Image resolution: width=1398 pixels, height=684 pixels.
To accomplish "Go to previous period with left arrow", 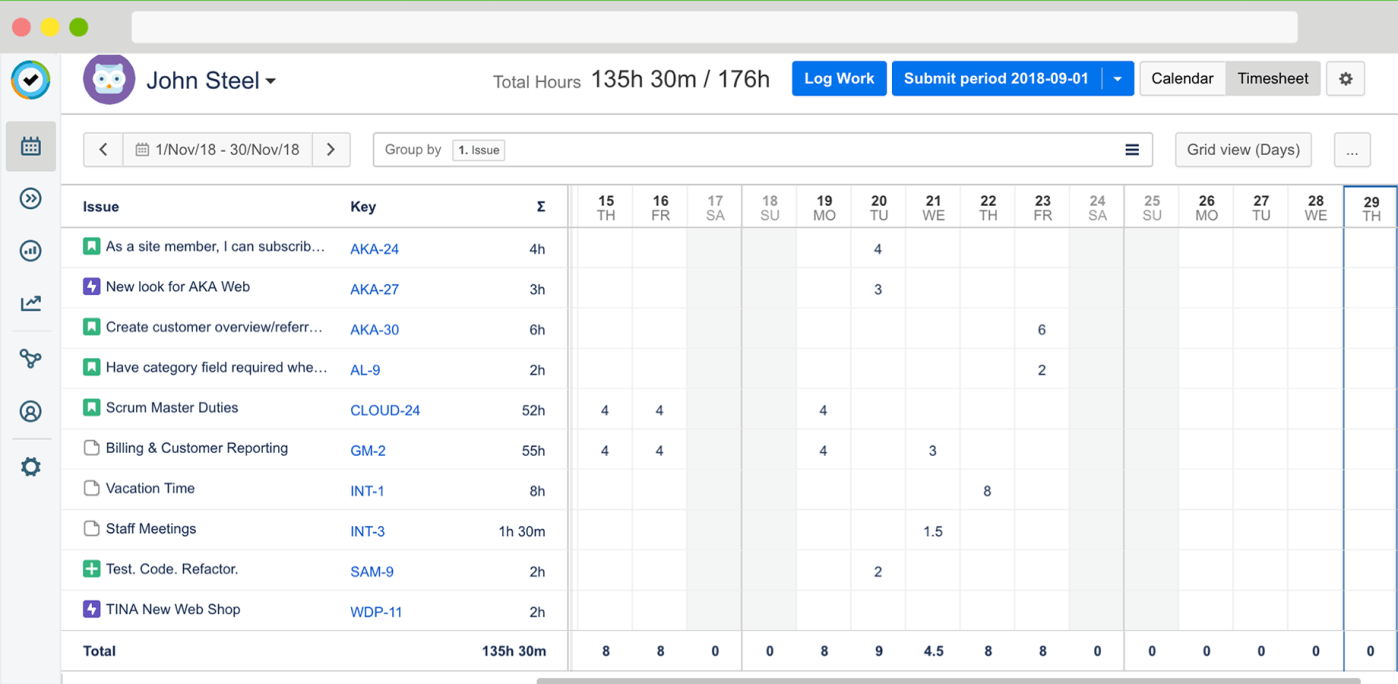I will pyautogui.click(x=103, y=150).
